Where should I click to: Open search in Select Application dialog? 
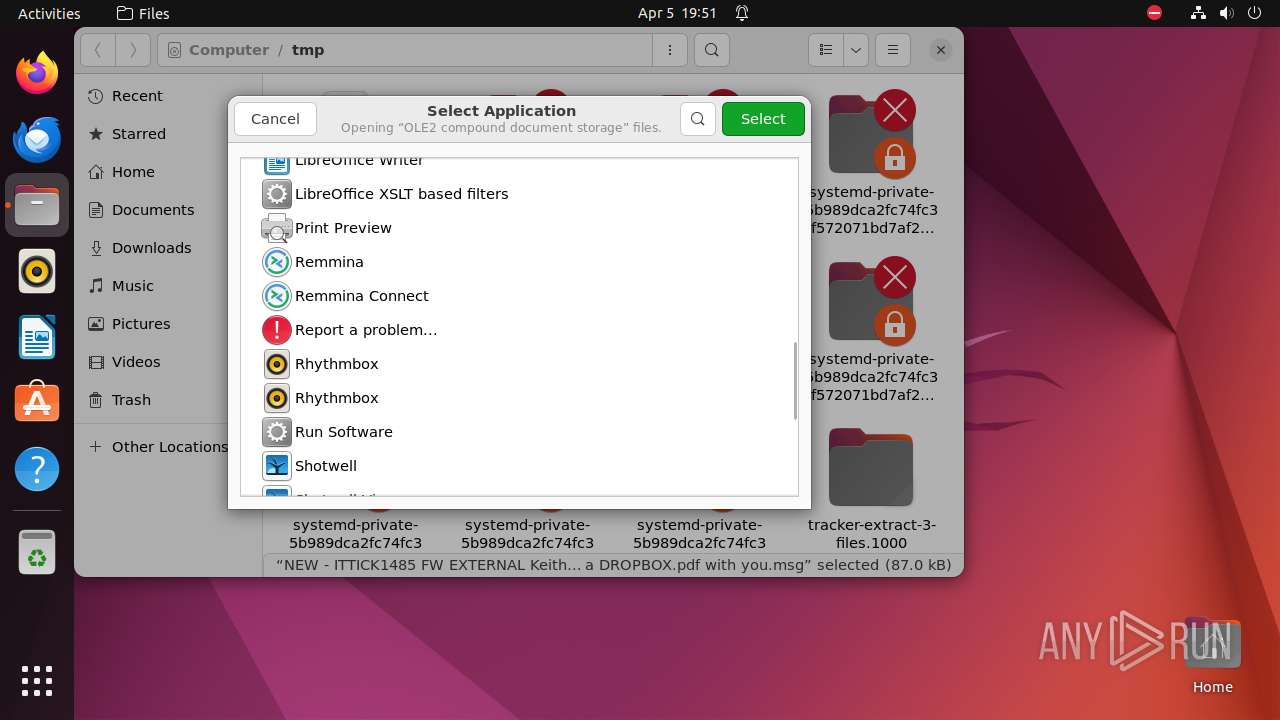(698, 119)
